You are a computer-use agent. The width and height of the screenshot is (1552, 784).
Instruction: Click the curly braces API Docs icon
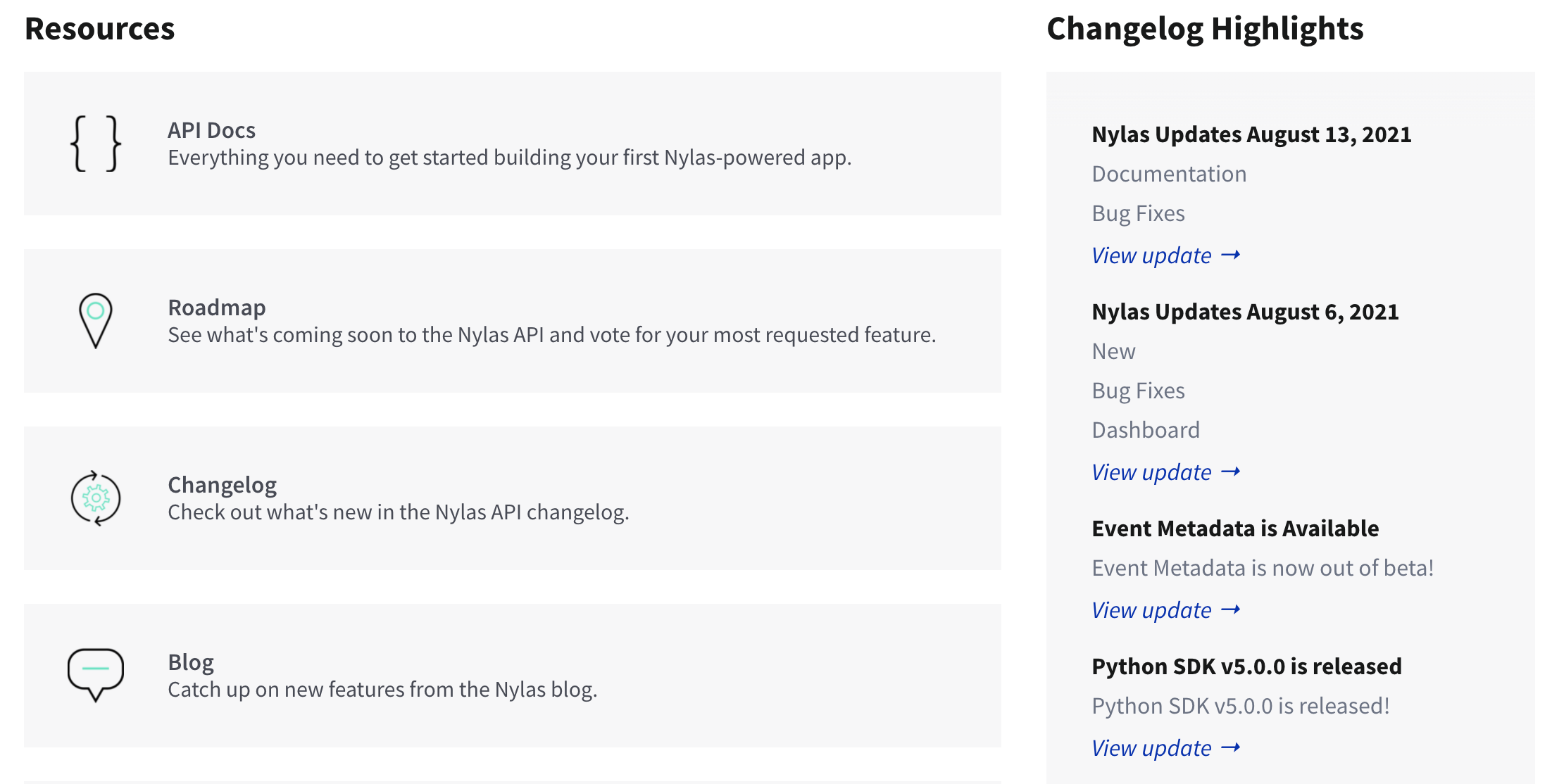tap(97, 144)
